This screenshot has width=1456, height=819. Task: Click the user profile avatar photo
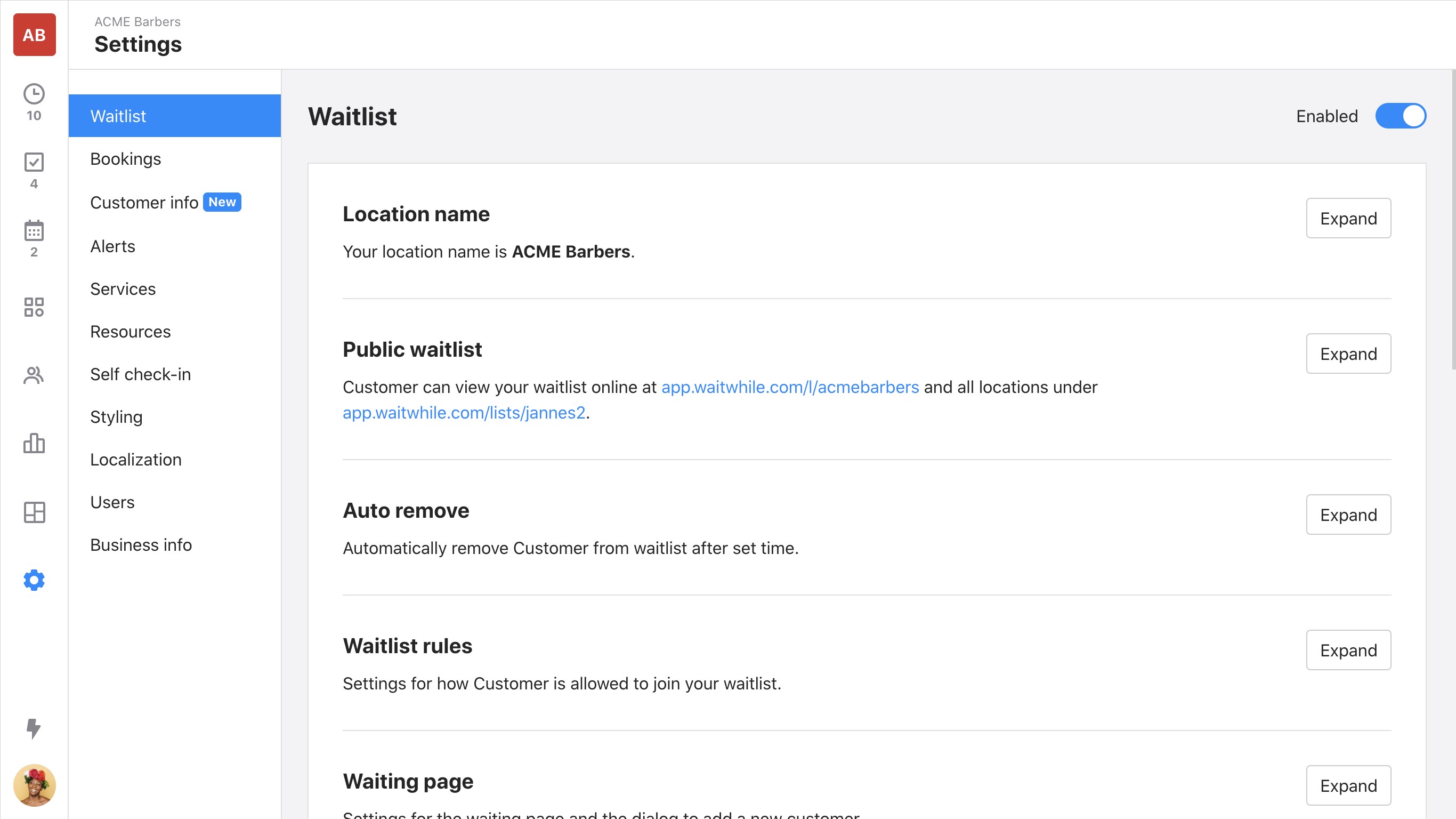point(34,785)
